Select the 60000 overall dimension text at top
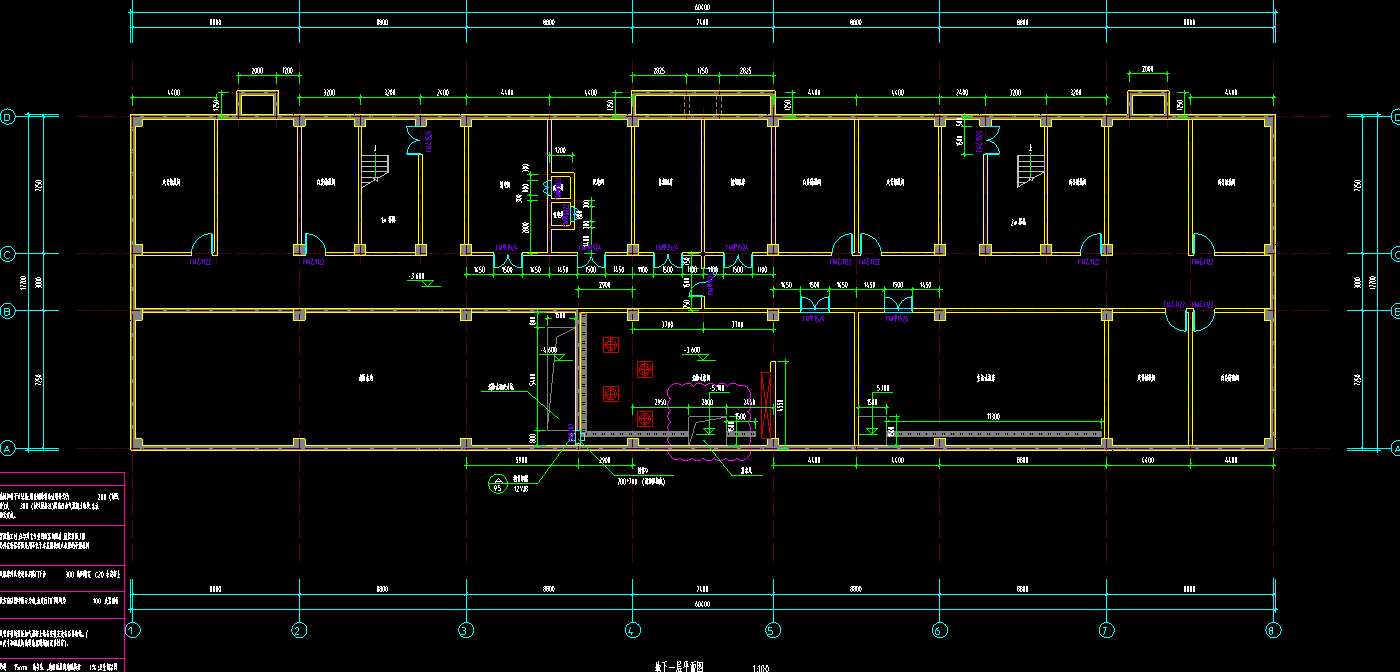Viewport: 1400px width, 672px height. [701, 6]
